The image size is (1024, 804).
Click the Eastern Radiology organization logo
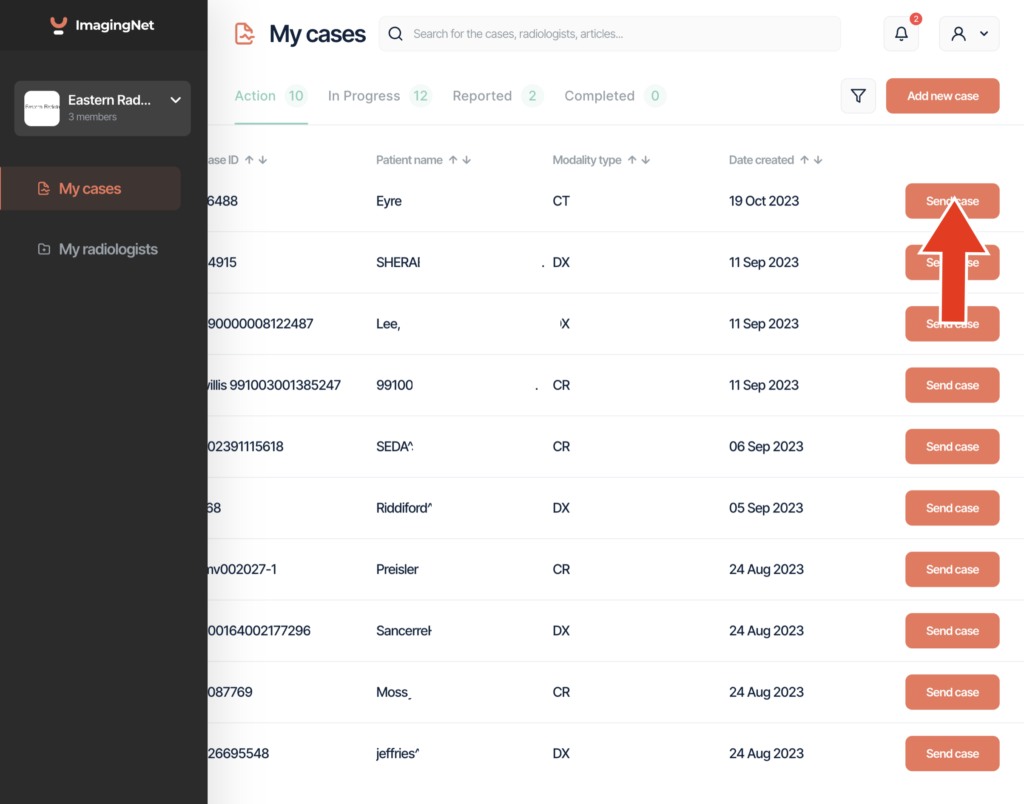coord(42,108)
